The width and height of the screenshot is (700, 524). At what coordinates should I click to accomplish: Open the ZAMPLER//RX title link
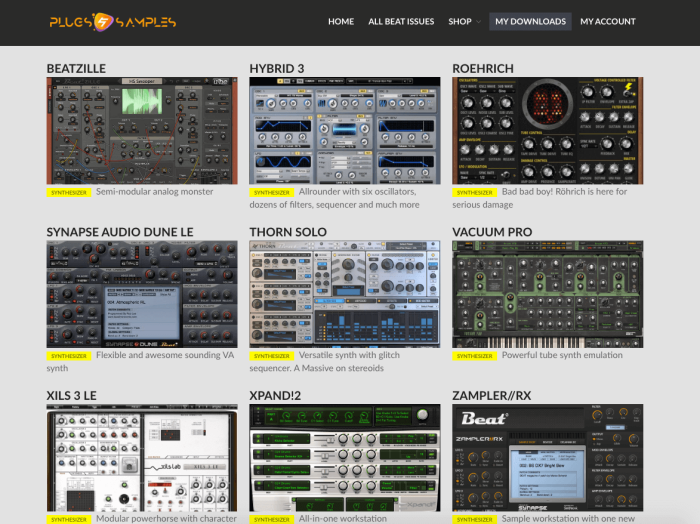coord(492,396)
